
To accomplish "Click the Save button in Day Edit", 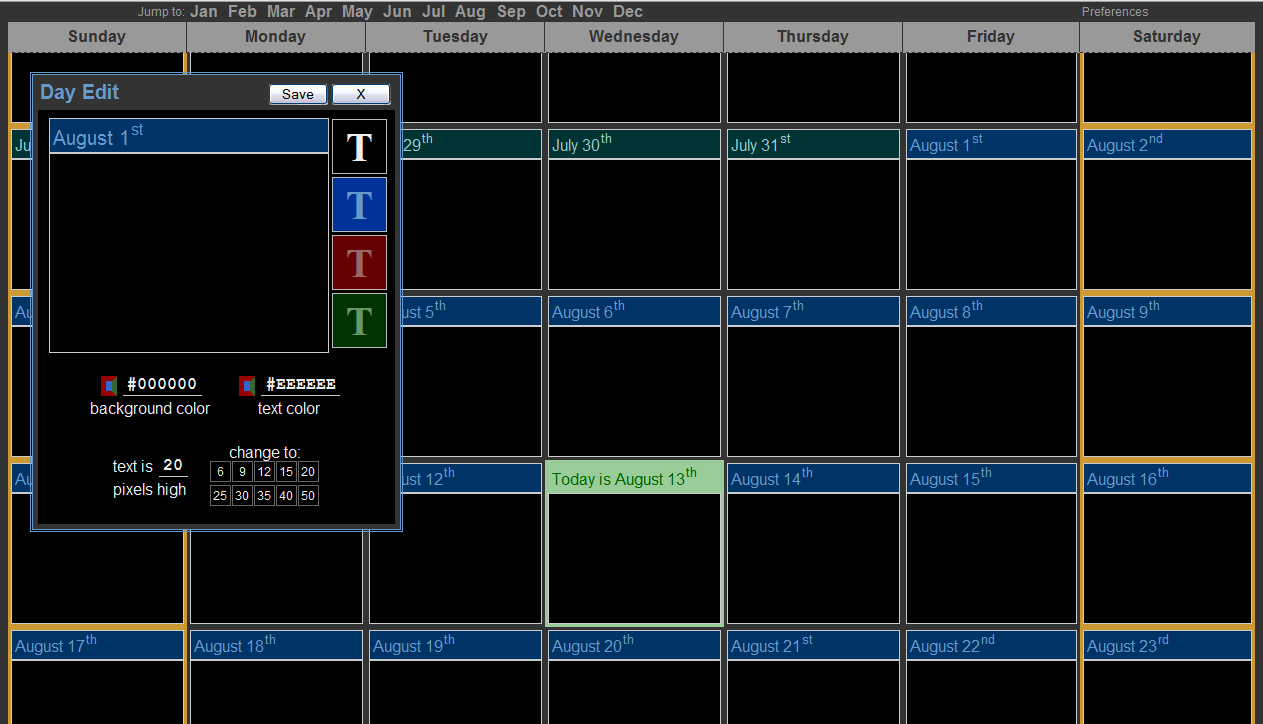I will click(x=298, y=94).
